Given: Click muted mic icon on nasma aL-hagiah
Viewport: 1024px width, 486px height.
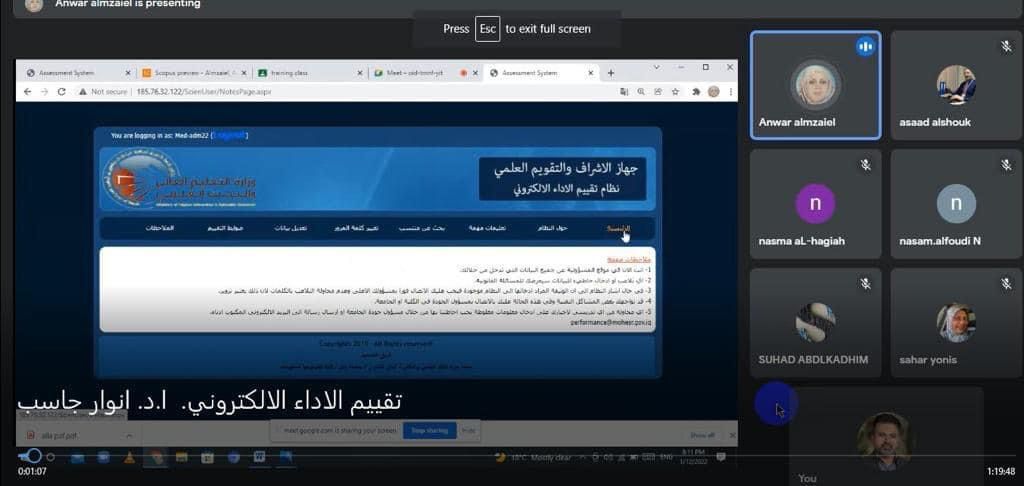Looking at the screenshot, I should pyautogui.click(x=865, y=165).
